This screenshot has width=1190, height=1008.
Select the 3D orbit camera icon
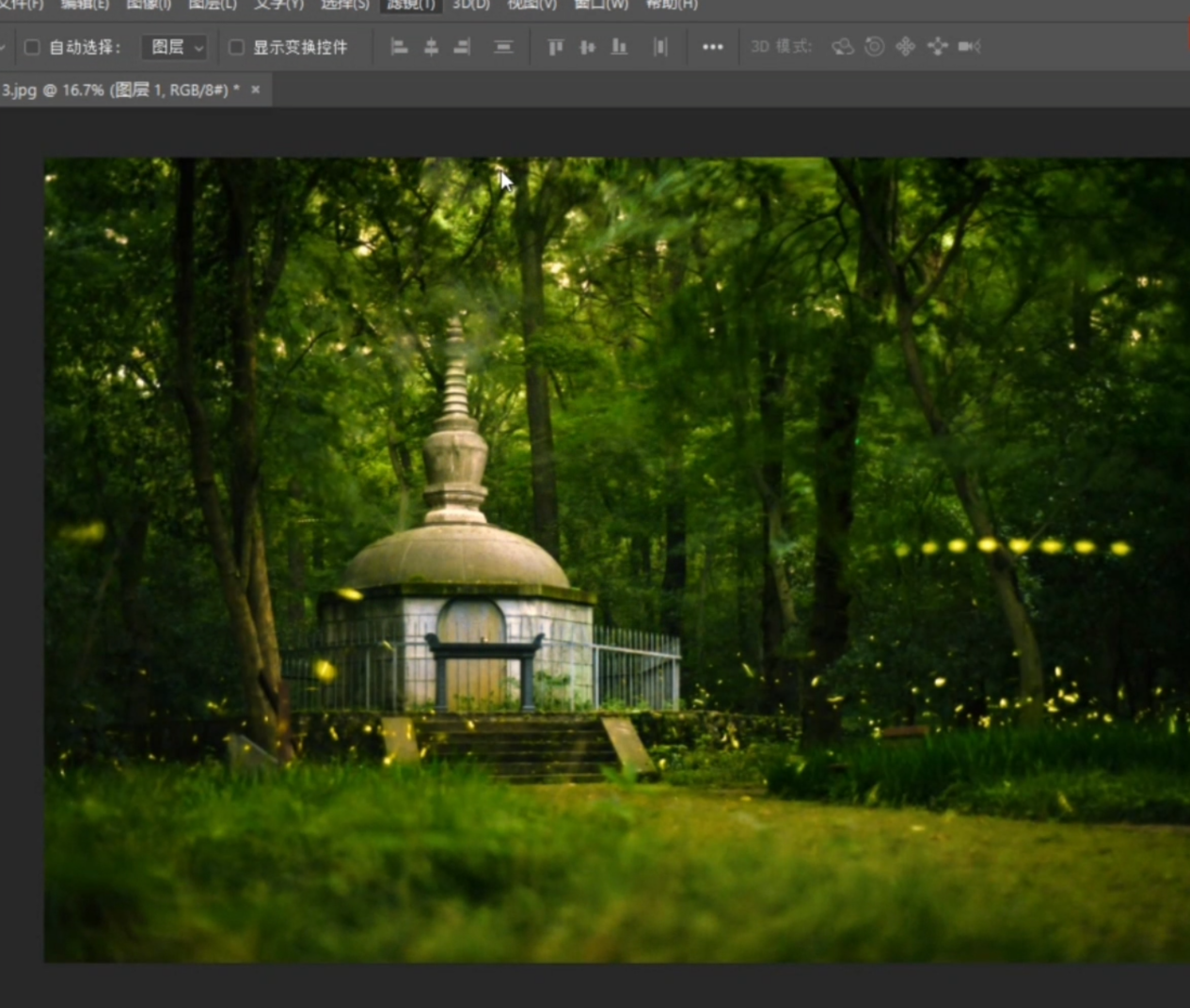point(842,47)
